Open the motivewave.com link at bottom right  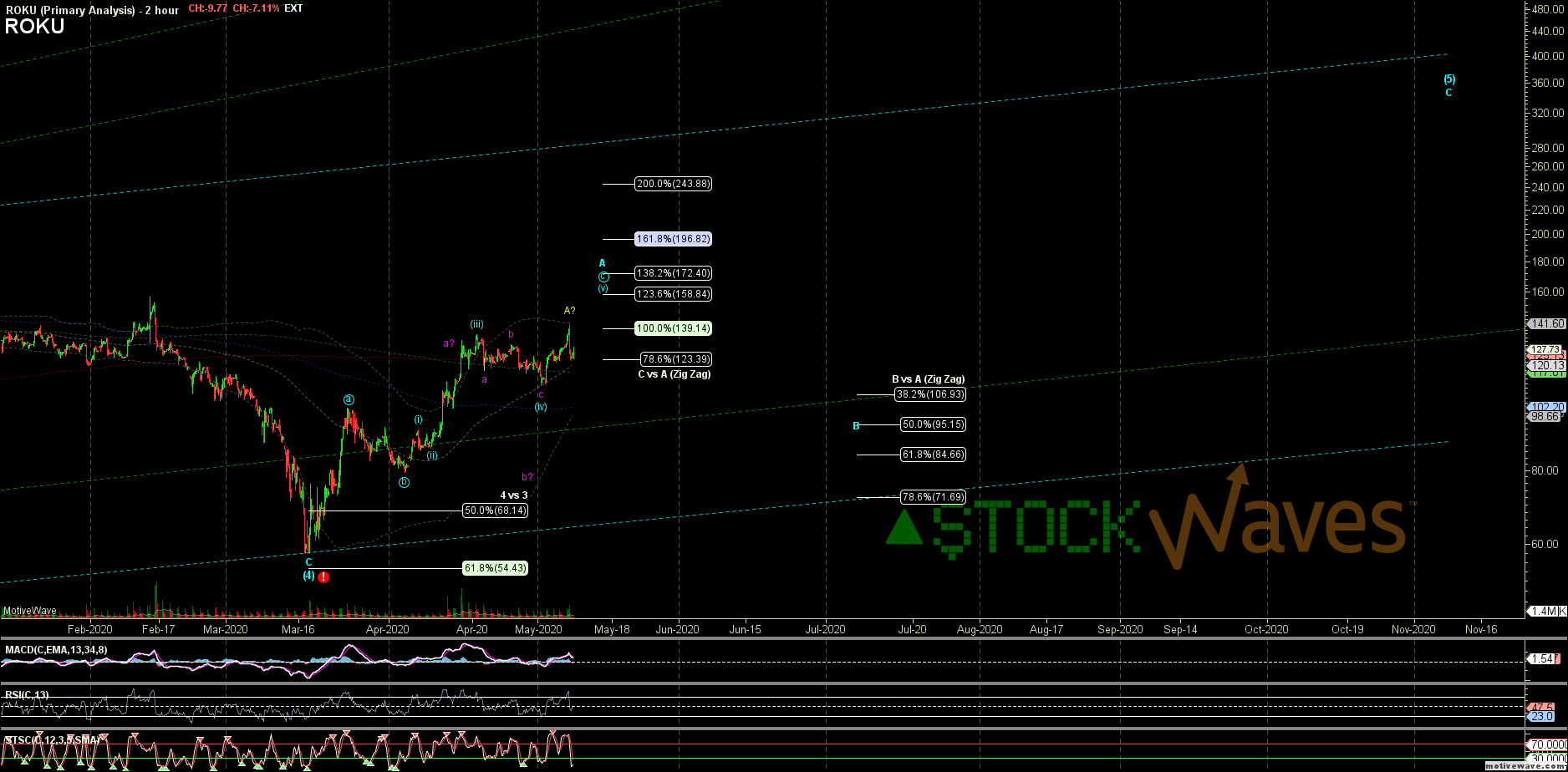click(x=1525, y=765)
